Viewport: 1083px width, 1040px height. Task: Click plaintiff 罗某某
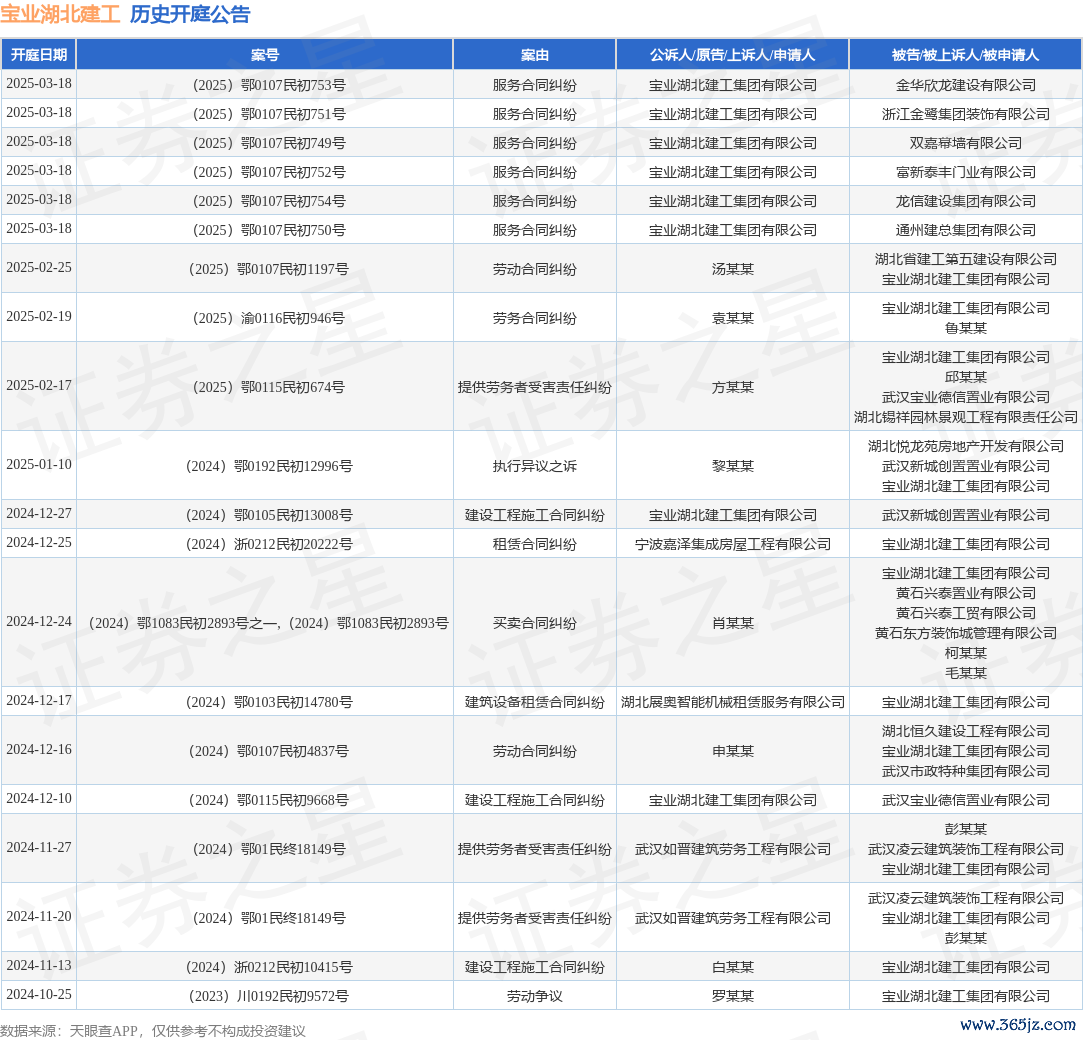(x=733, y=996)
